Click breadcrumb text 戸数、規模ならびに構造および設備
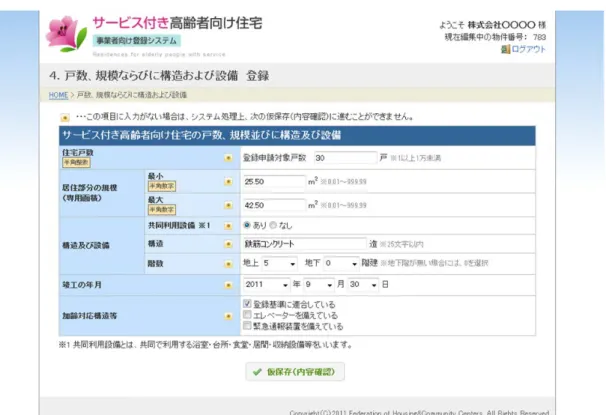Viewport: 606px width, 415px height. pos(132,95)
